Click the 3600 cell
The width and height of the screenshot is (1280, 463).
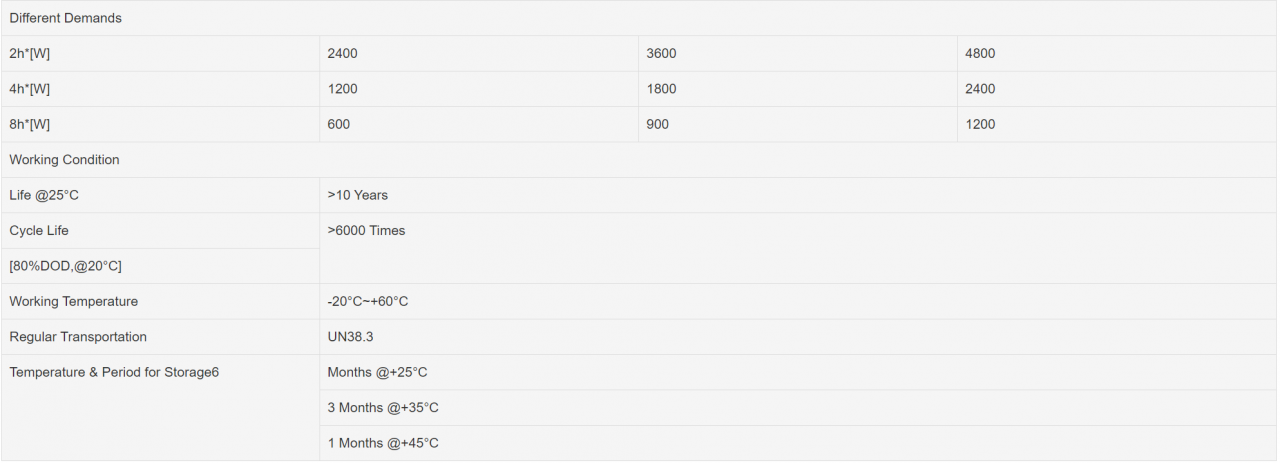pyautogui.click(x=798, y=54)
